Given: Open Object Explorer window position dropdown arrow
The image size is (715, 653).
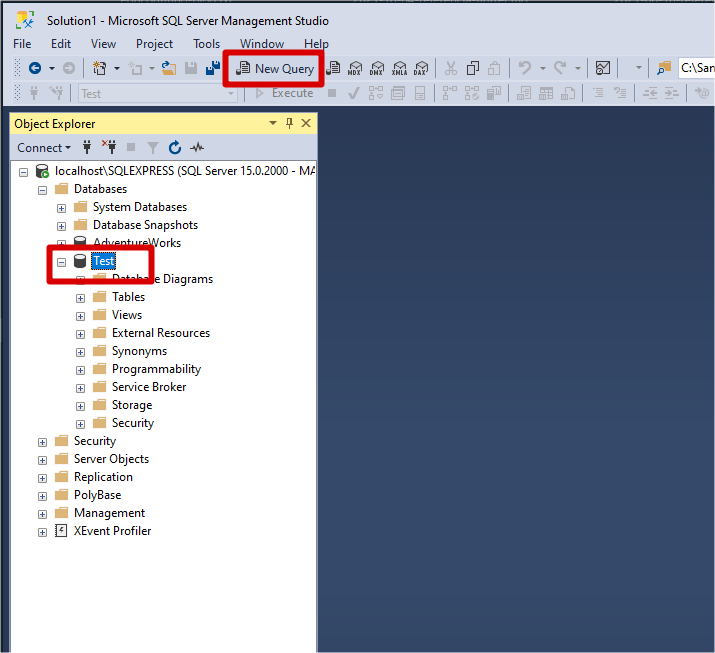Looking at the screenshot, I should click(273, 123).
